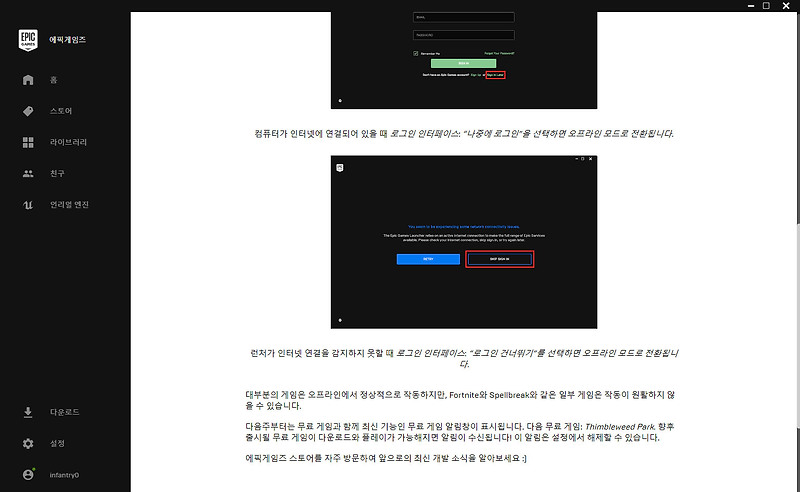Viewport: 800px width, 492px height.
Task: Click the network issue screenshot thumbnail
Action: coord(464,242)
